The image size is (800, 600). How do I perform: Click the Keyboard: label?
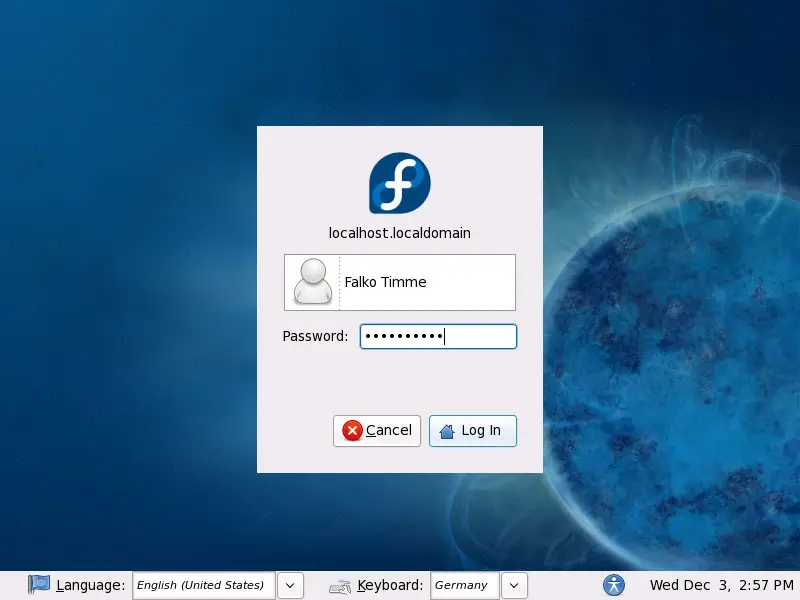(x=390, y=585)
